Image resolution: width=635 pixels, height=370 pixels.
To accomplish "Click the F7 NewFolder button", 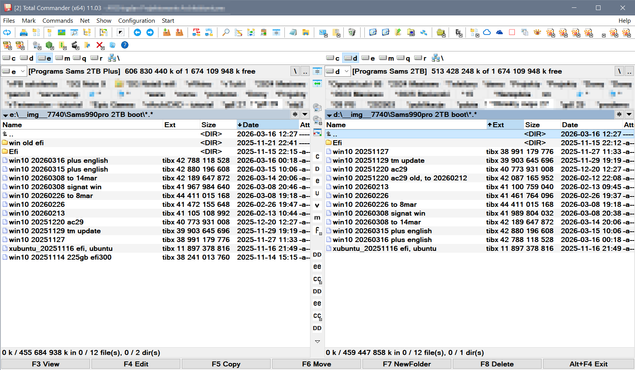I will (407, 364).
